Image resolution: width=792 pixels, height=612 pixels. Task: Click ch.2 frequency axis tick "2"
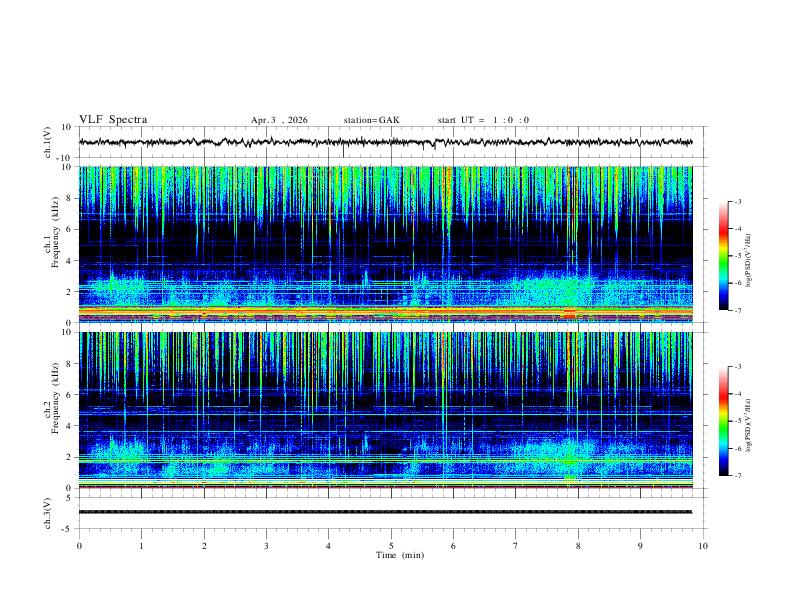point(69,457)
